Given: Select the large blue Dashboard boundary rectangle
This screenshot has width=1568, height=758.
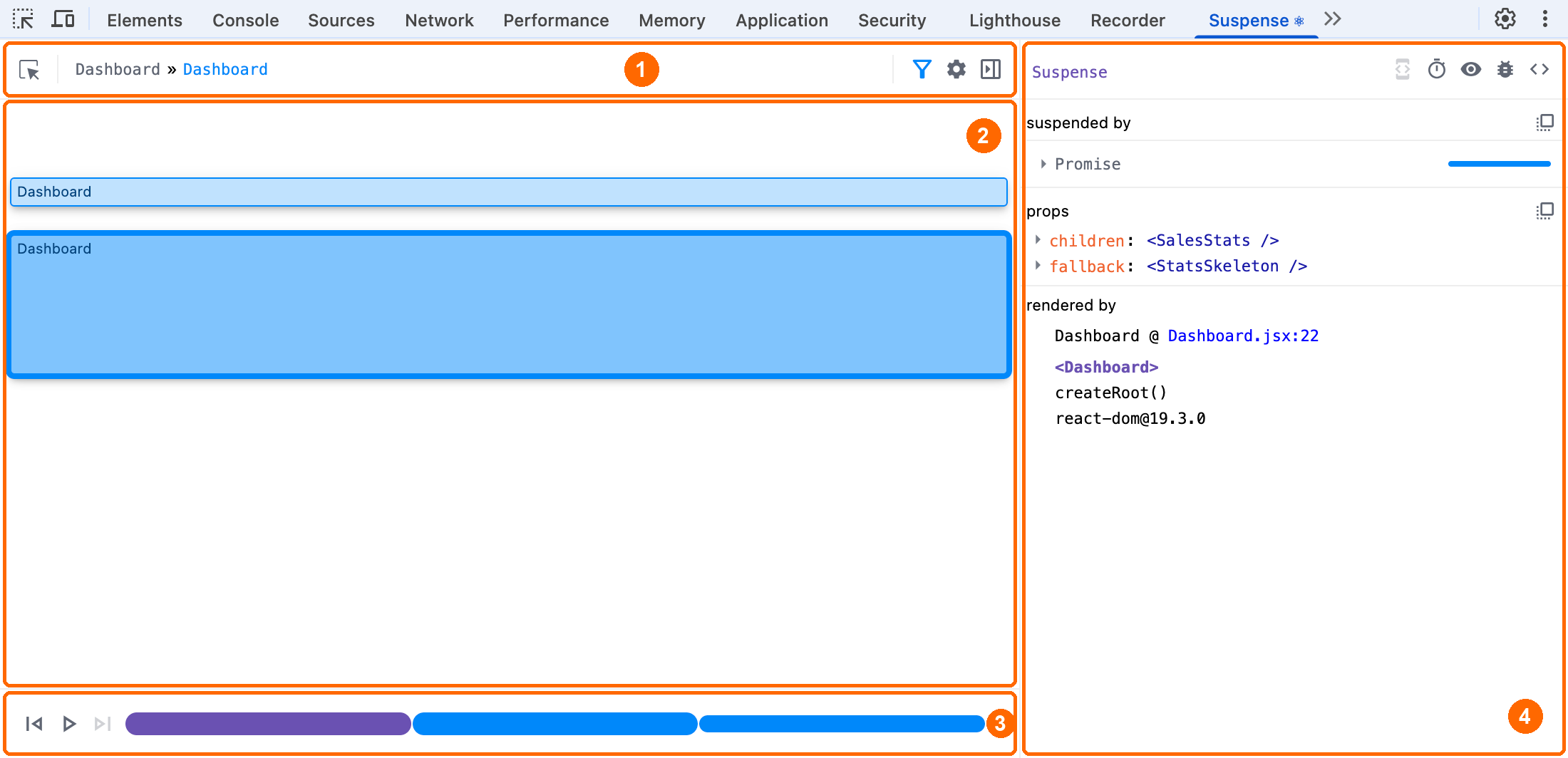Looking at the screenshot, I should click(509, 304).
